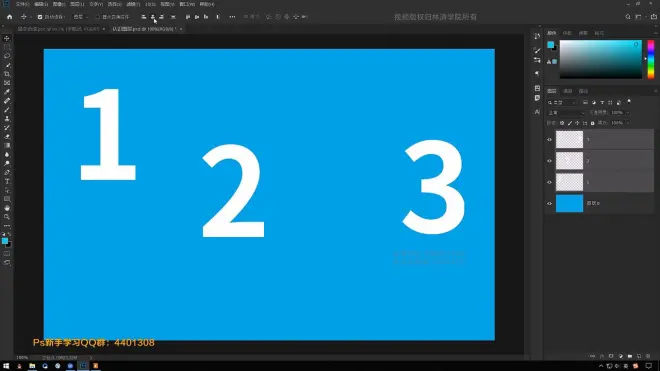Open Opacity slider dropdown arrow
Viewport: 660px width, 371px height.
pos(627,113)
